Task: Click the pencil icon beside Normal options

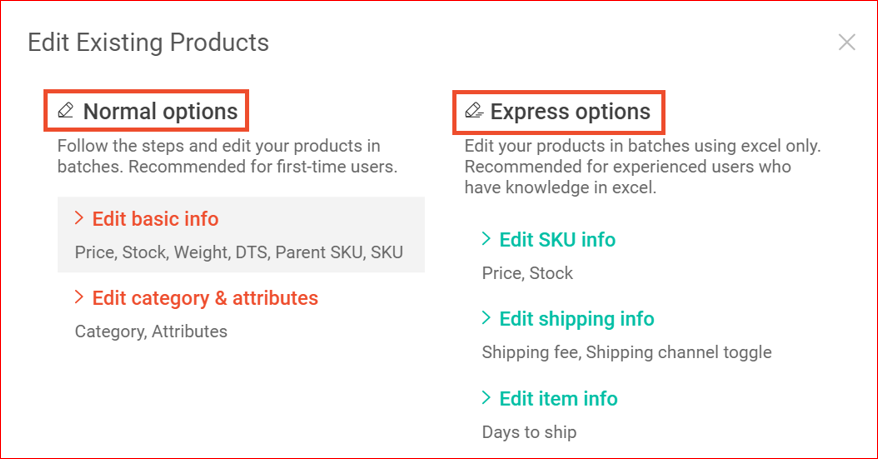Action: point(66,110)
